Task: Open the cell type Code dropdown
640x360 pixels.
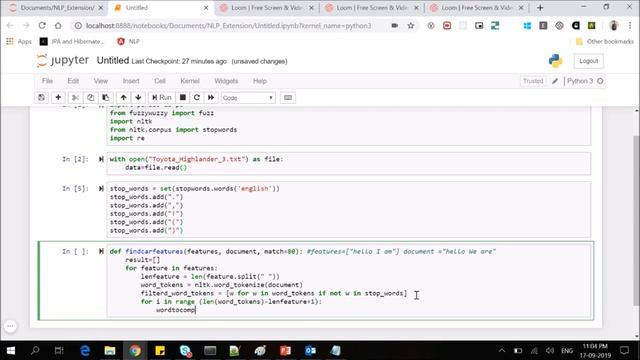Action: (248, 98)
